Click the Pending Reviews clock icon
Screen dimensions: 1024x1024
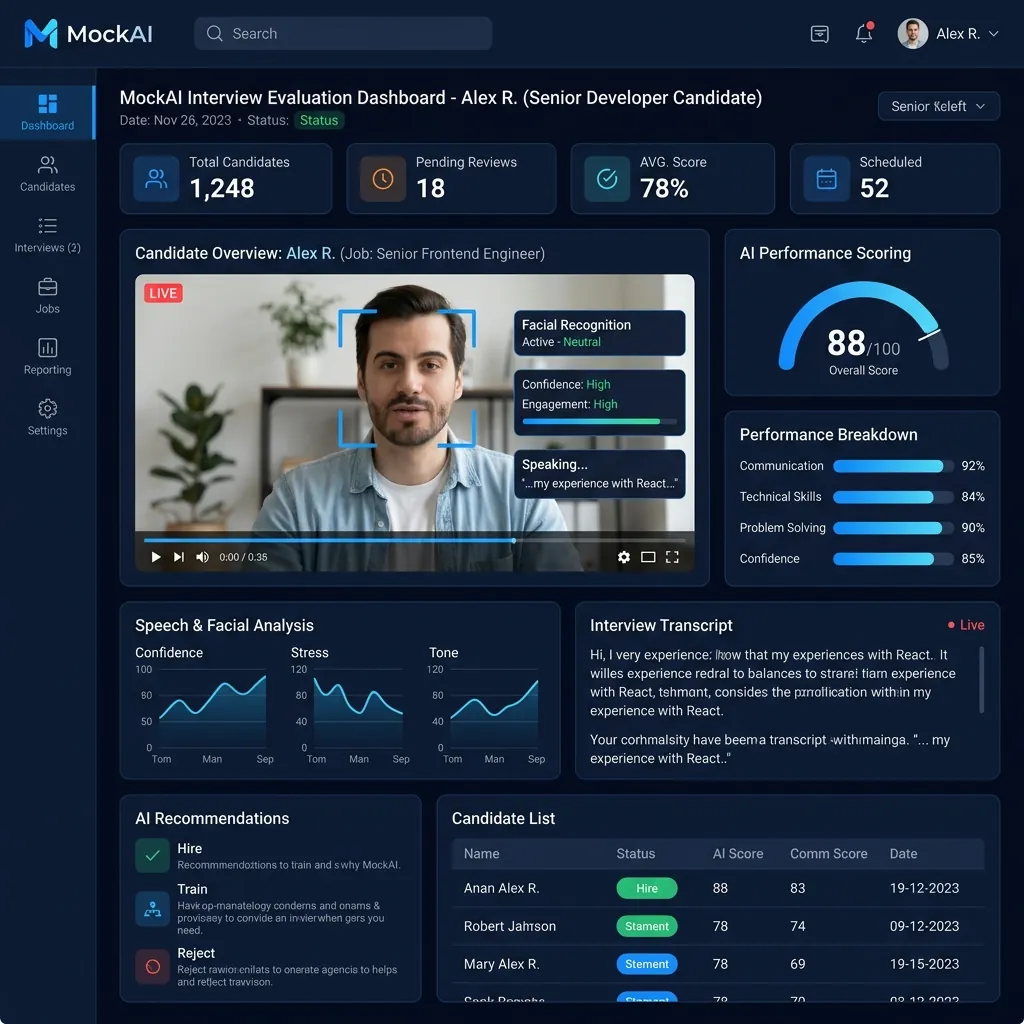point(383,179)
